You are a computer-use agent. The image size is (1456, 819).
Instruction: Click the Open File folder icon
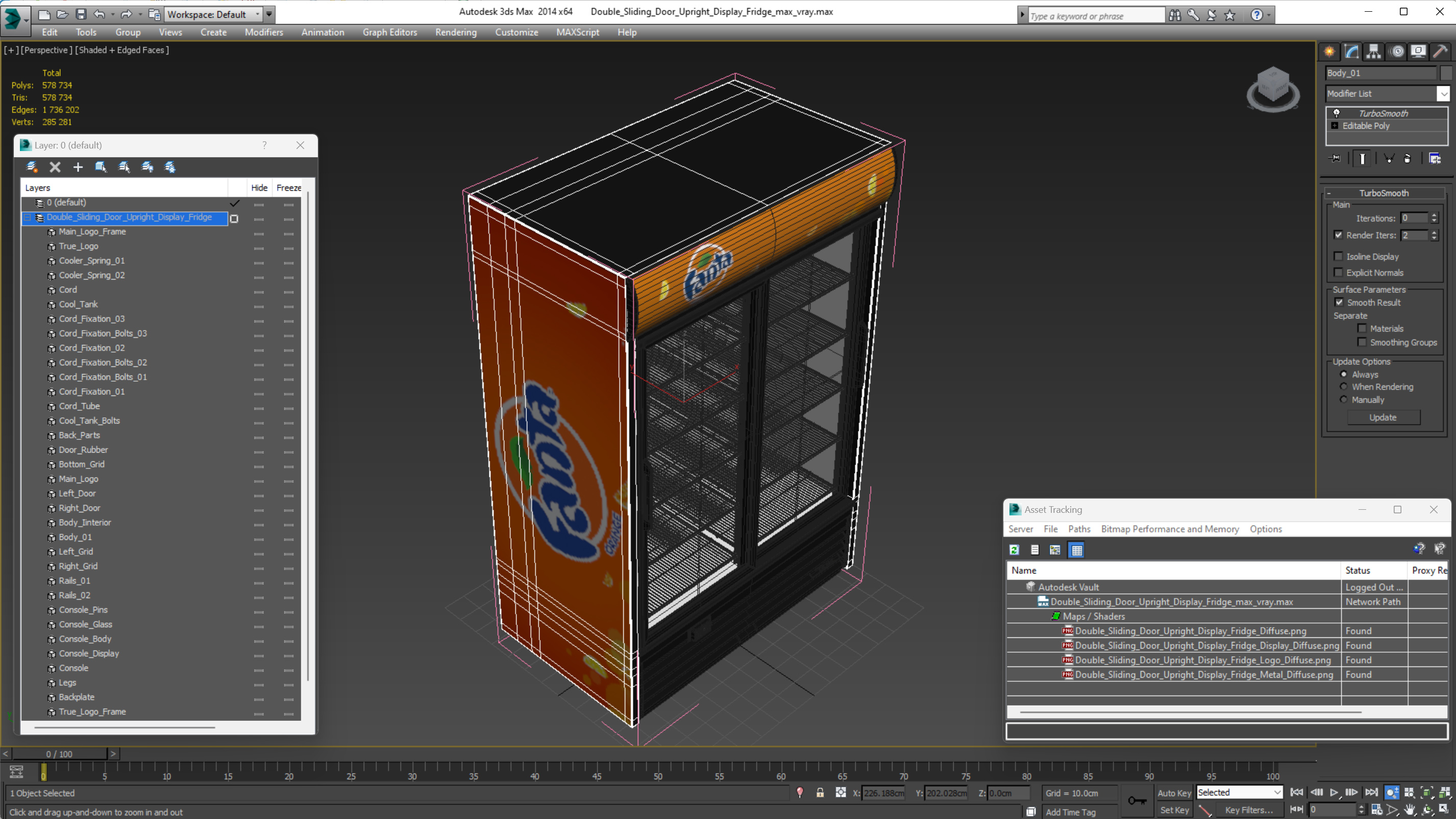pyautogui.click(x=62, y=14)
